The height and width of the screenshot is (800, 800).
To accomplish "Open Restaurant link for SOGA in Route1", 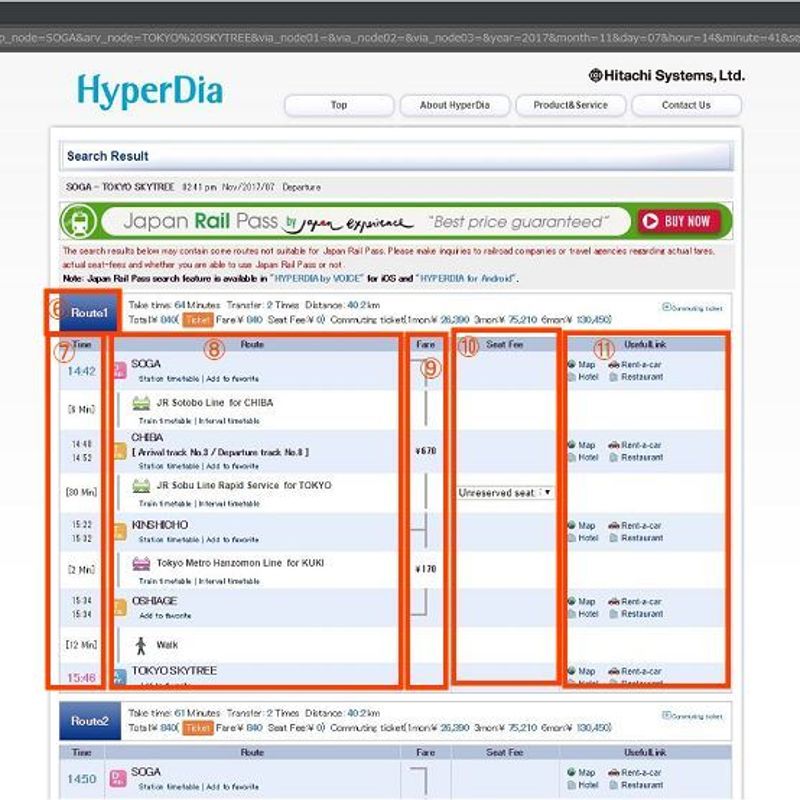I will pyautogui.click(x=636, y=377).
